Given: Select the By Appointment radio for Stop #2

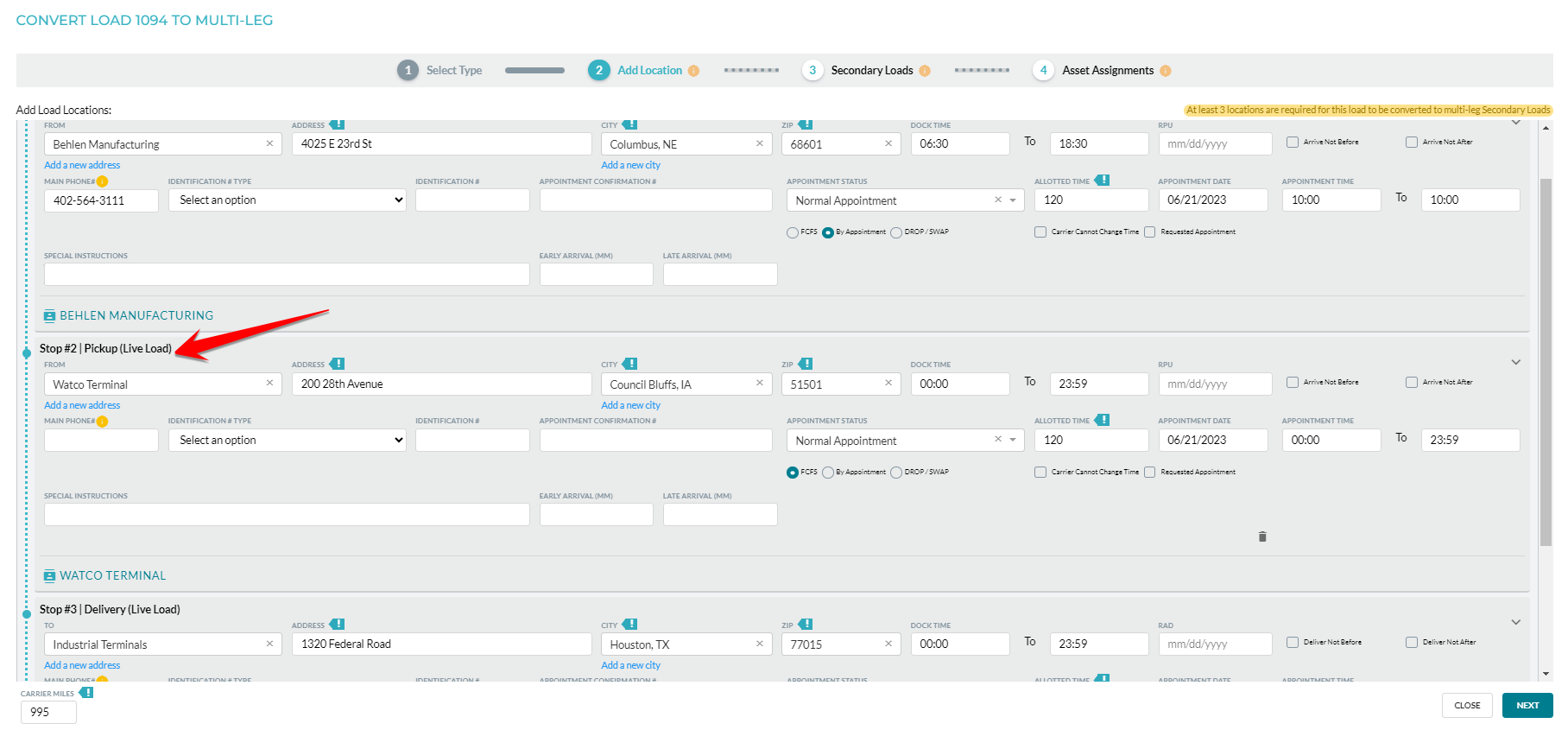Looking at the screenshot, I should point(828,473).
